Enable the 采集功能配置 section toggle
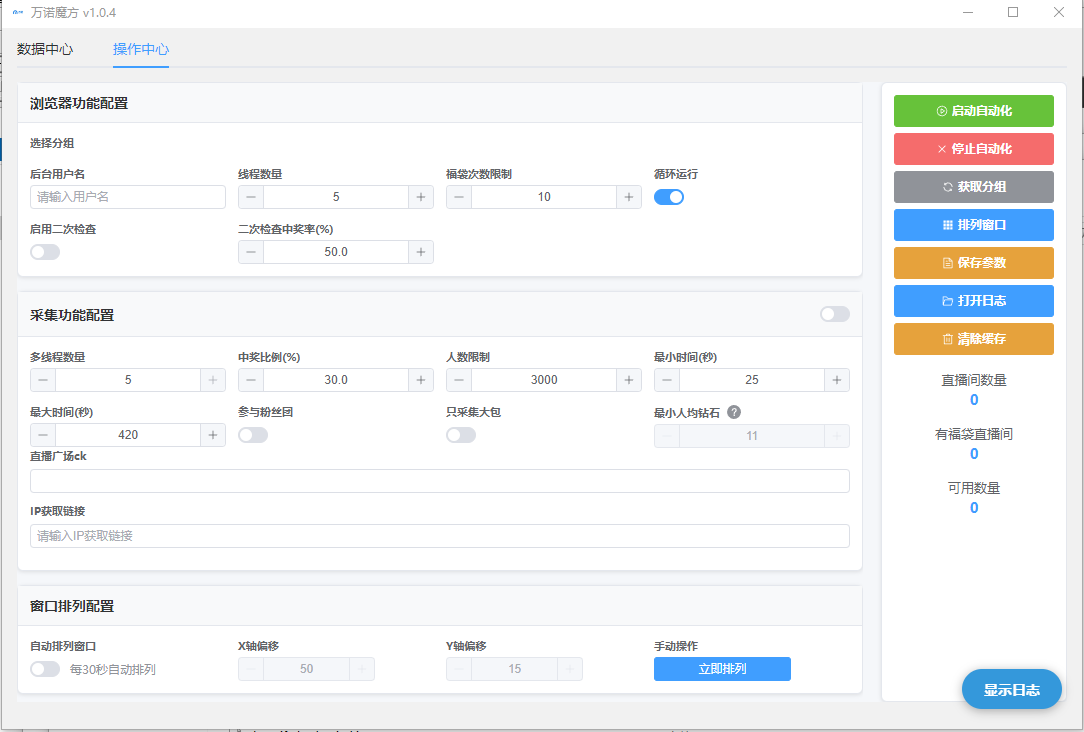The height and width of the screenshot is (732, 1084). [834, 314]
